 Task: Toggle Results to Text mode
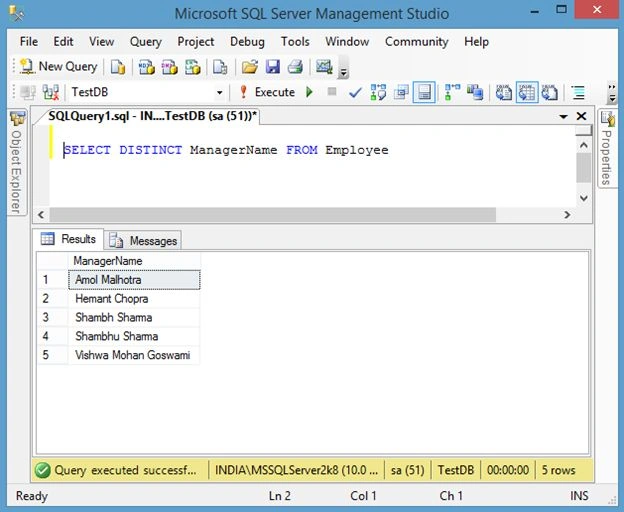[x=504, y=92]
